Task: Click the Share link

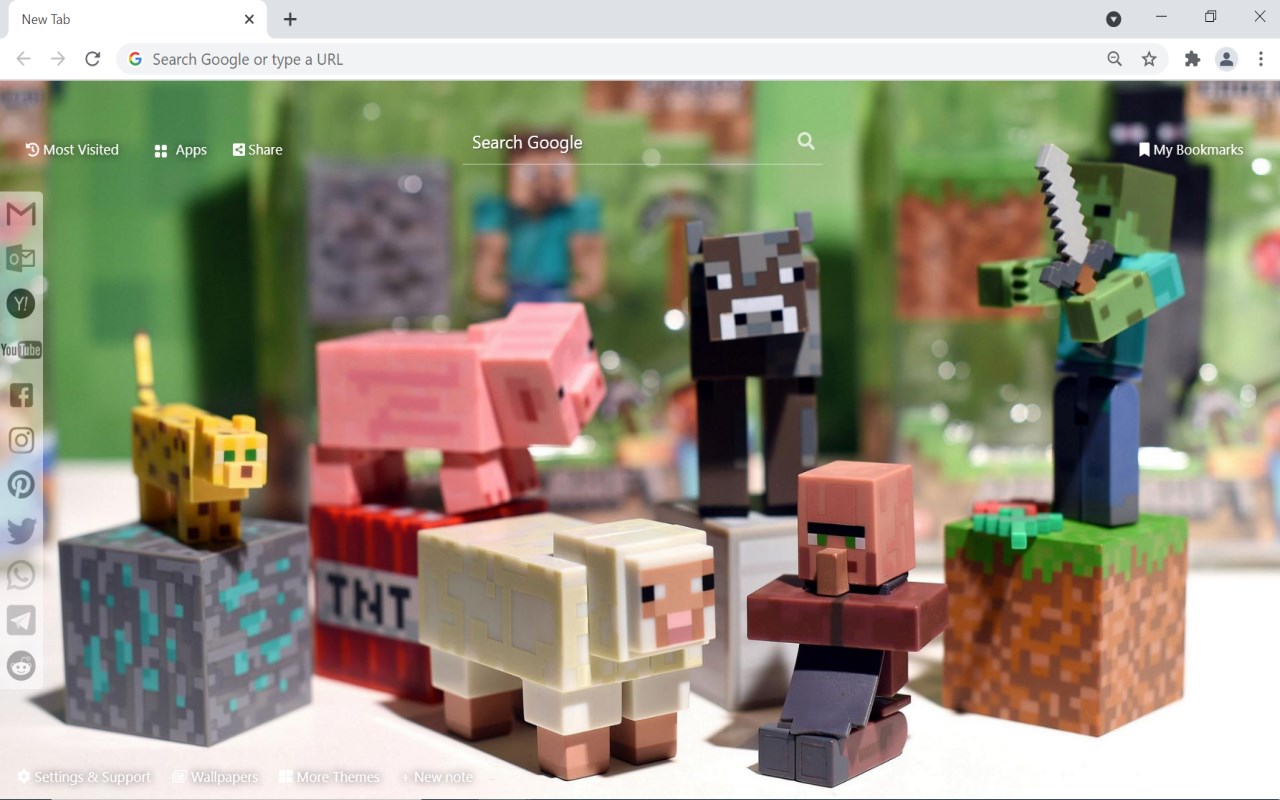Action: pos(257,150)
